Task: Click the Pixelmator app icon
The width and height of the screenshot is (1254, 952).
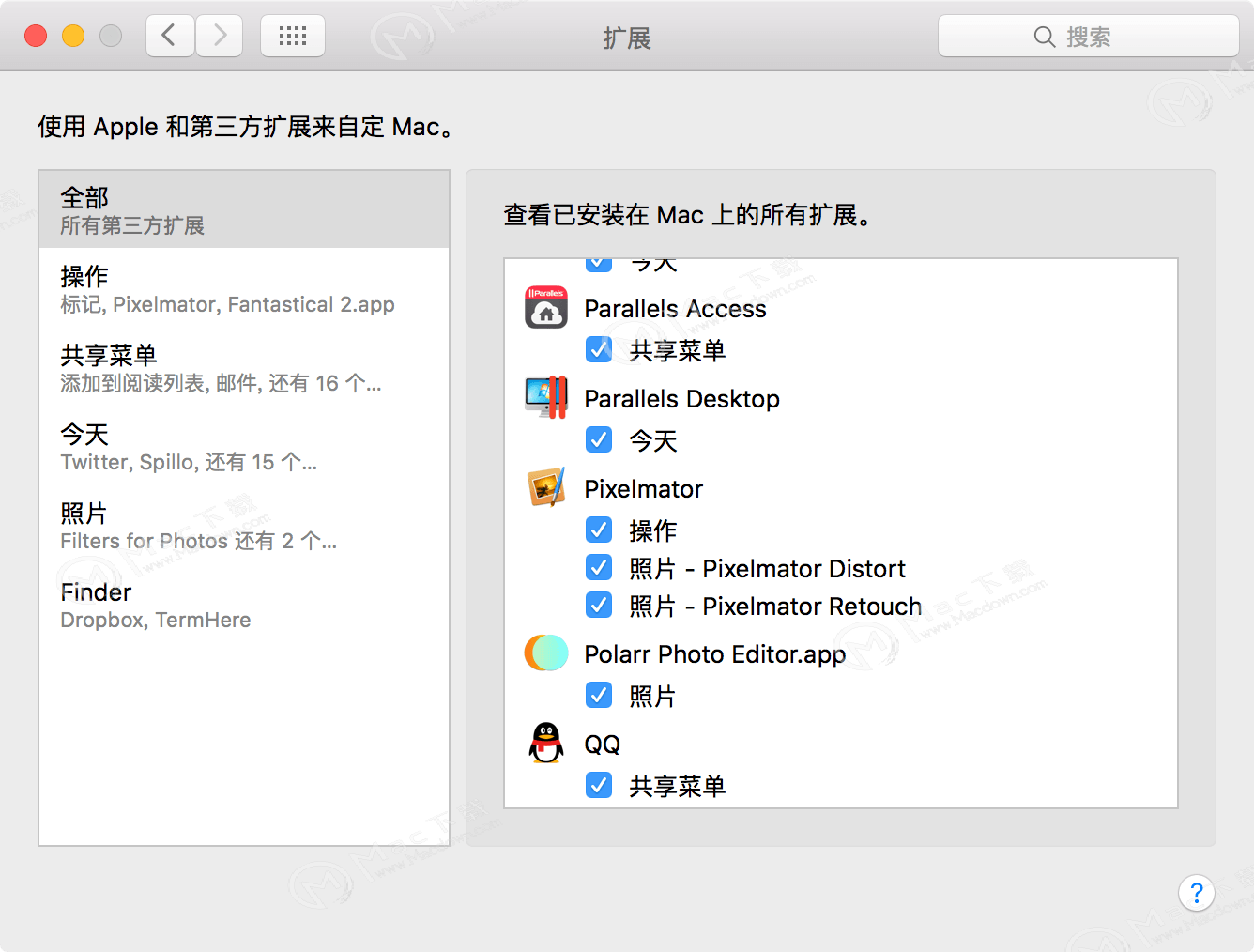Action: [x=546, y=487]
